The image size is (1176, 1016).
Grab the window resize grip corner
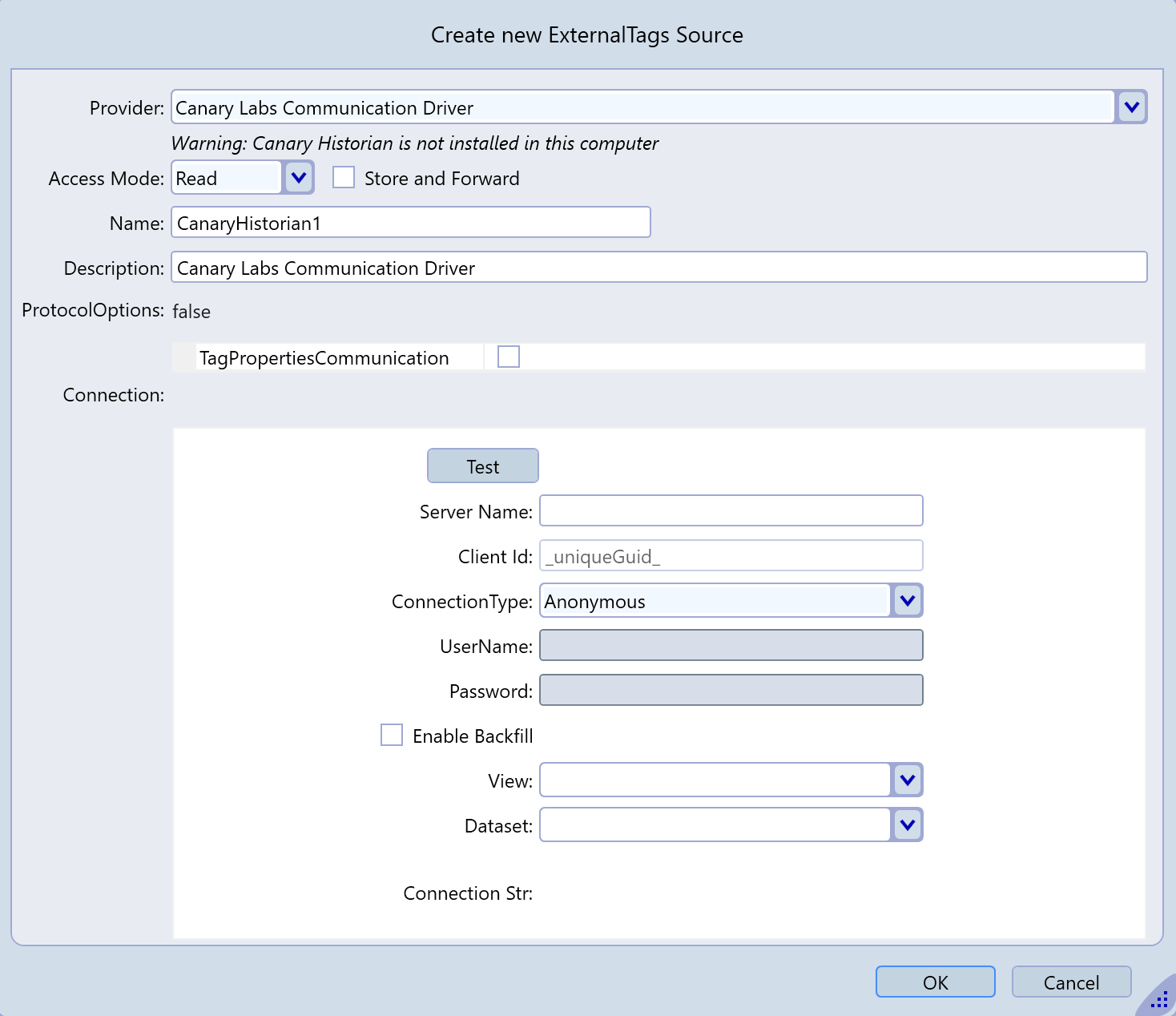click(x=1160, y=1000)
